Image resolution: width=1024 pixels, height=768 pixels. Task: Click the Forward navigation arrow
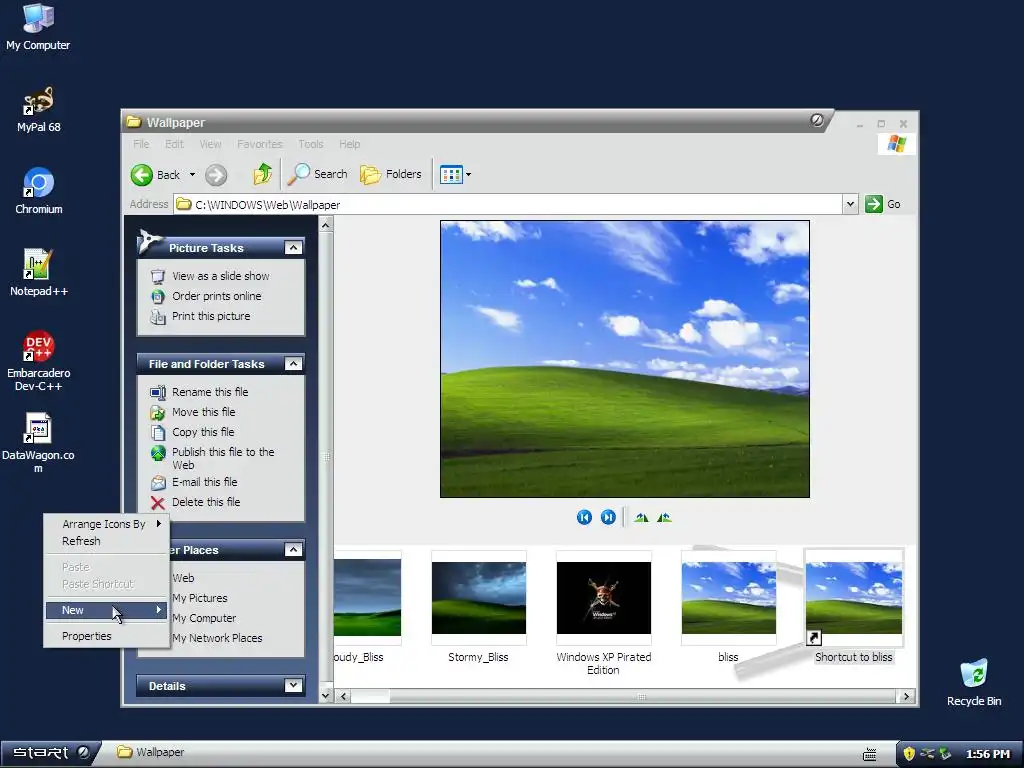click(x=216, y=175)
